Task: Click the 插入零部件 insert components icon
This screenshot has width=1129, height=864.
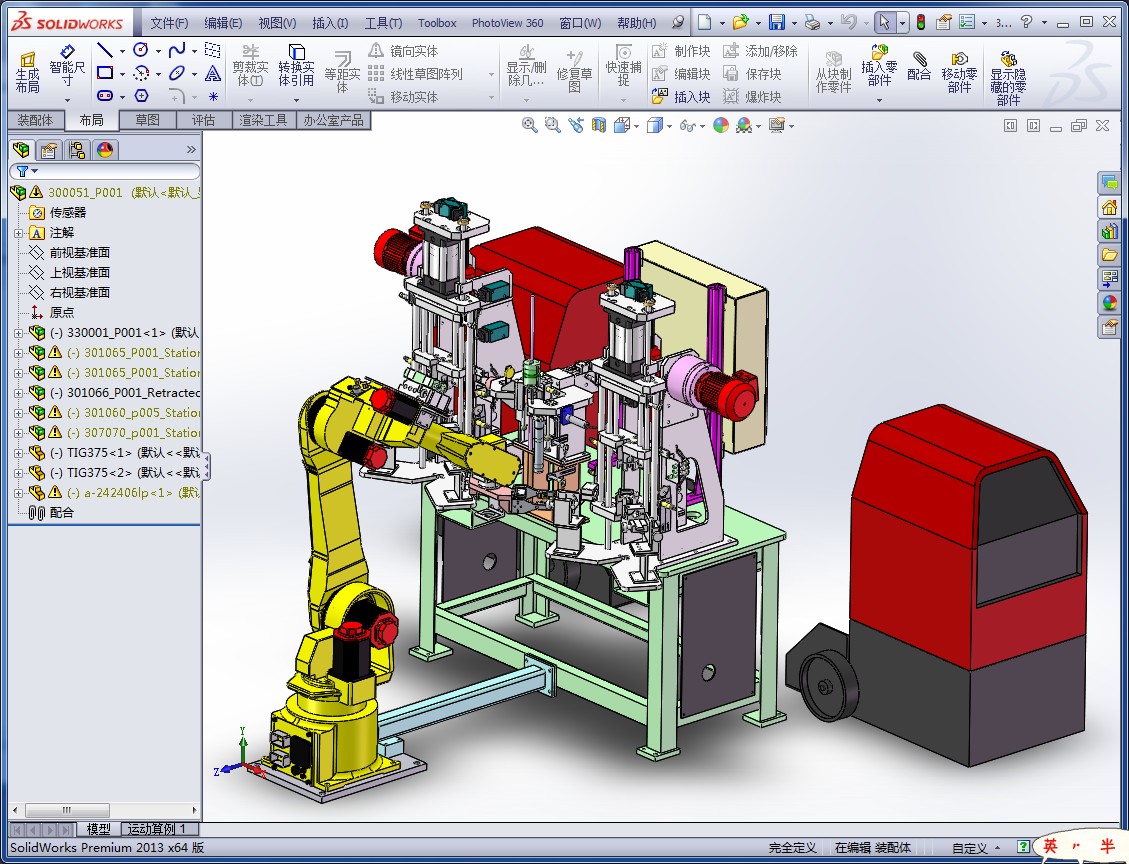Action: [879, 66]
